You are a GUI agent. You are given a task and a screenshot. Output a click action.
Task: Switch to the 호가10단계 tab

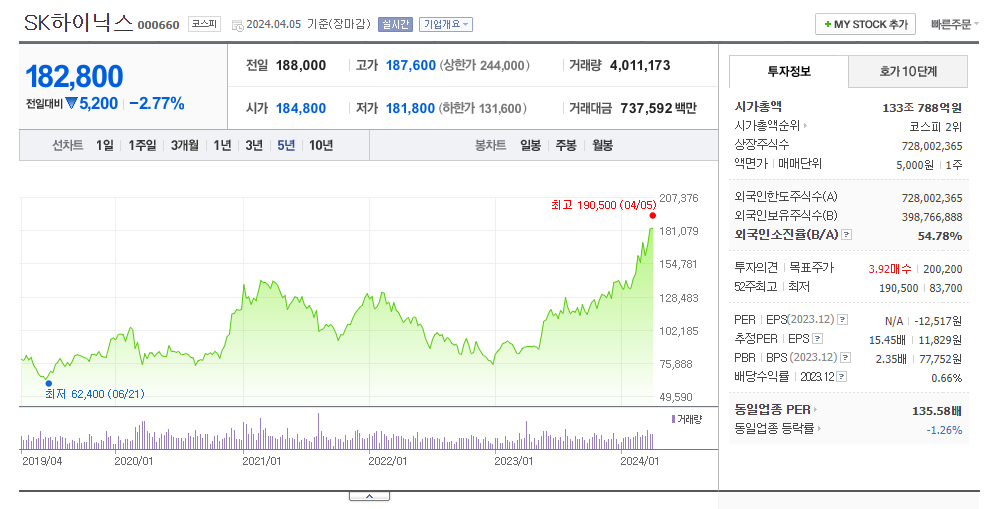click(908, 72)
